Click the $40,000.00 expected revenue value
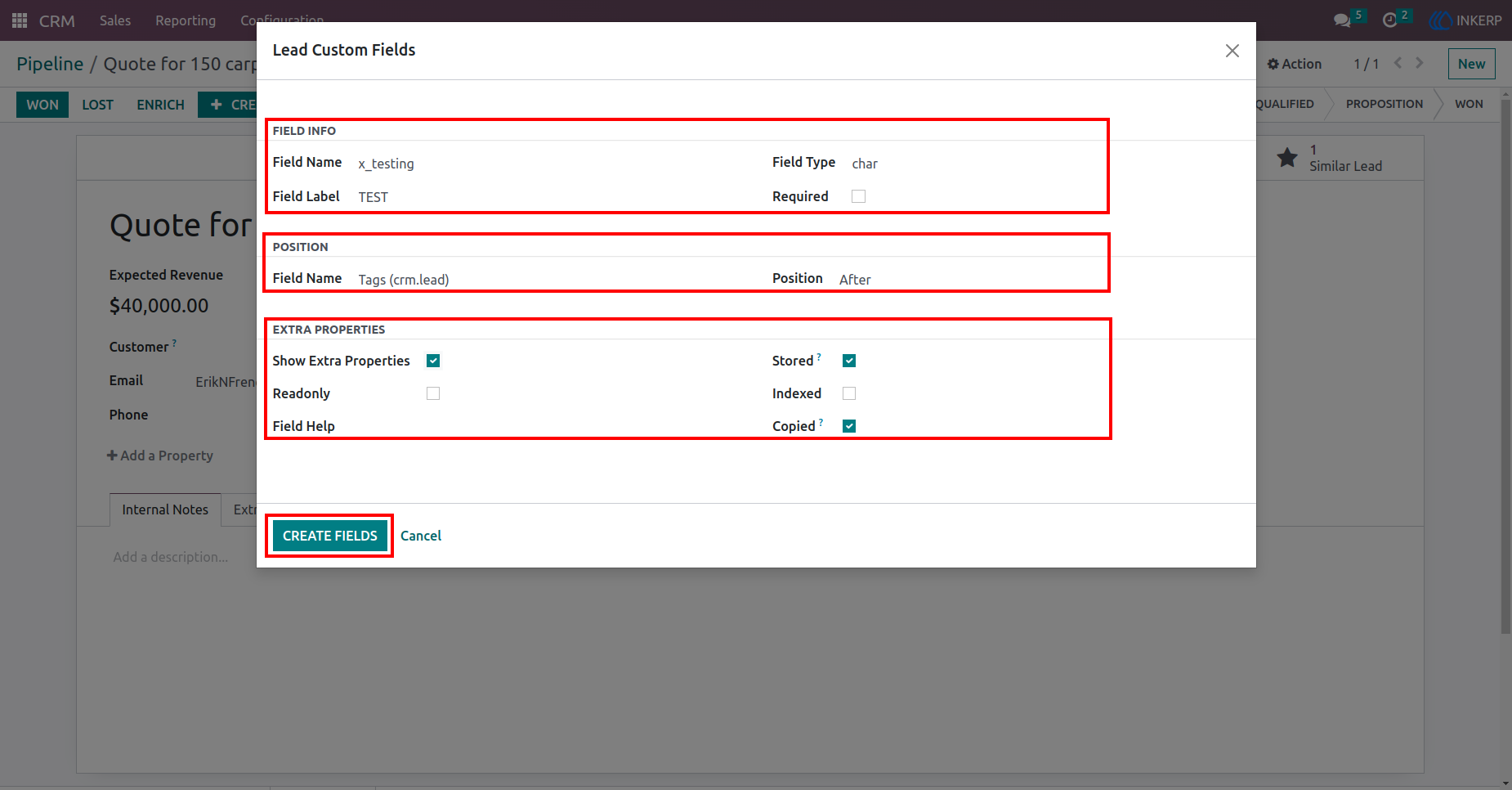 click(159, 306)
